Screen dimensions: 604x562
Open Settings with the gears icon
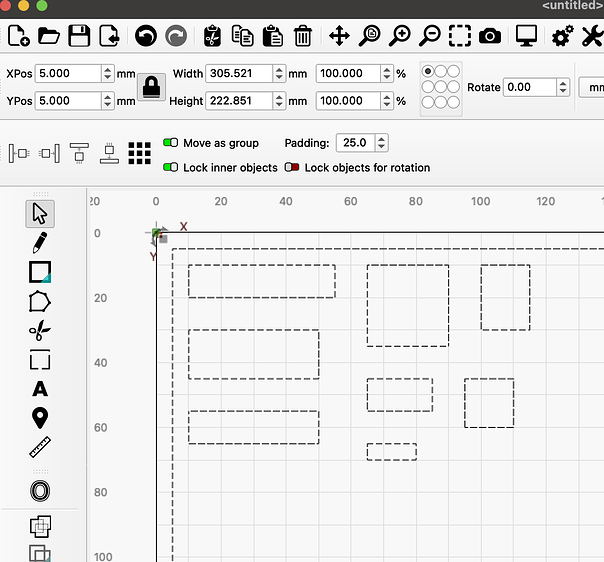tap(562, 36)
